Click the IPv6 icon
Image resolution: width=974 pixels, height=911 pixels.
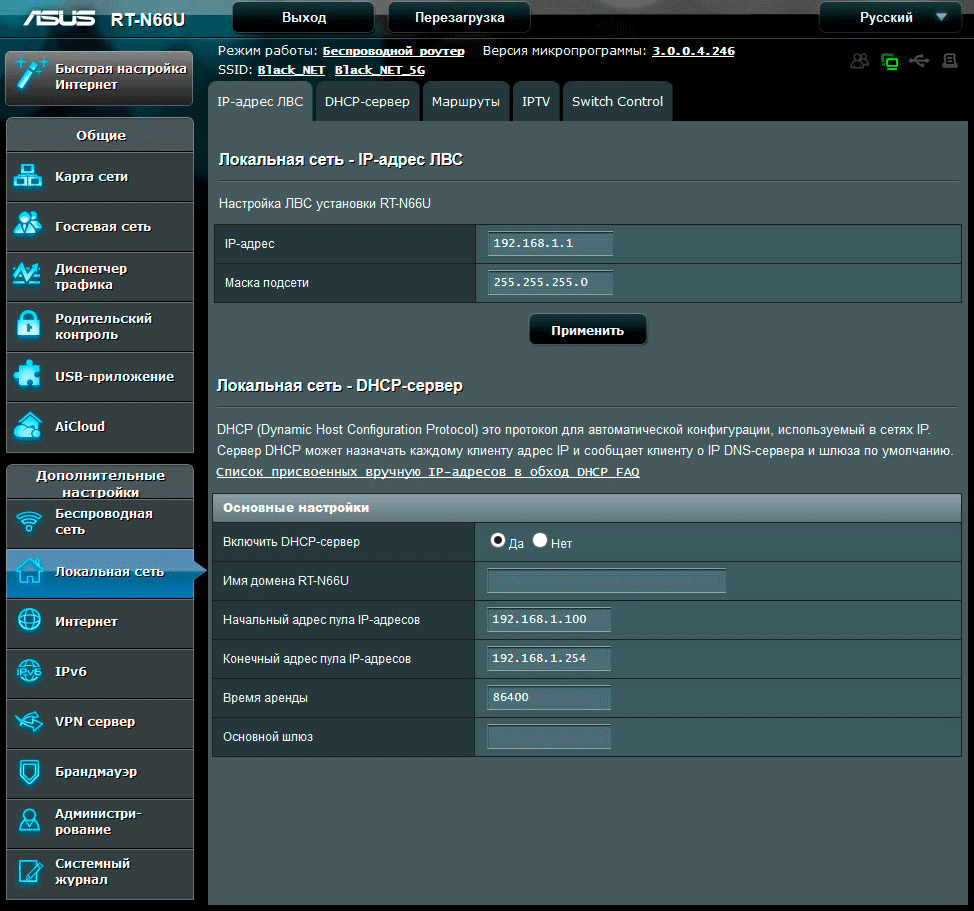(x=29, y=671)
